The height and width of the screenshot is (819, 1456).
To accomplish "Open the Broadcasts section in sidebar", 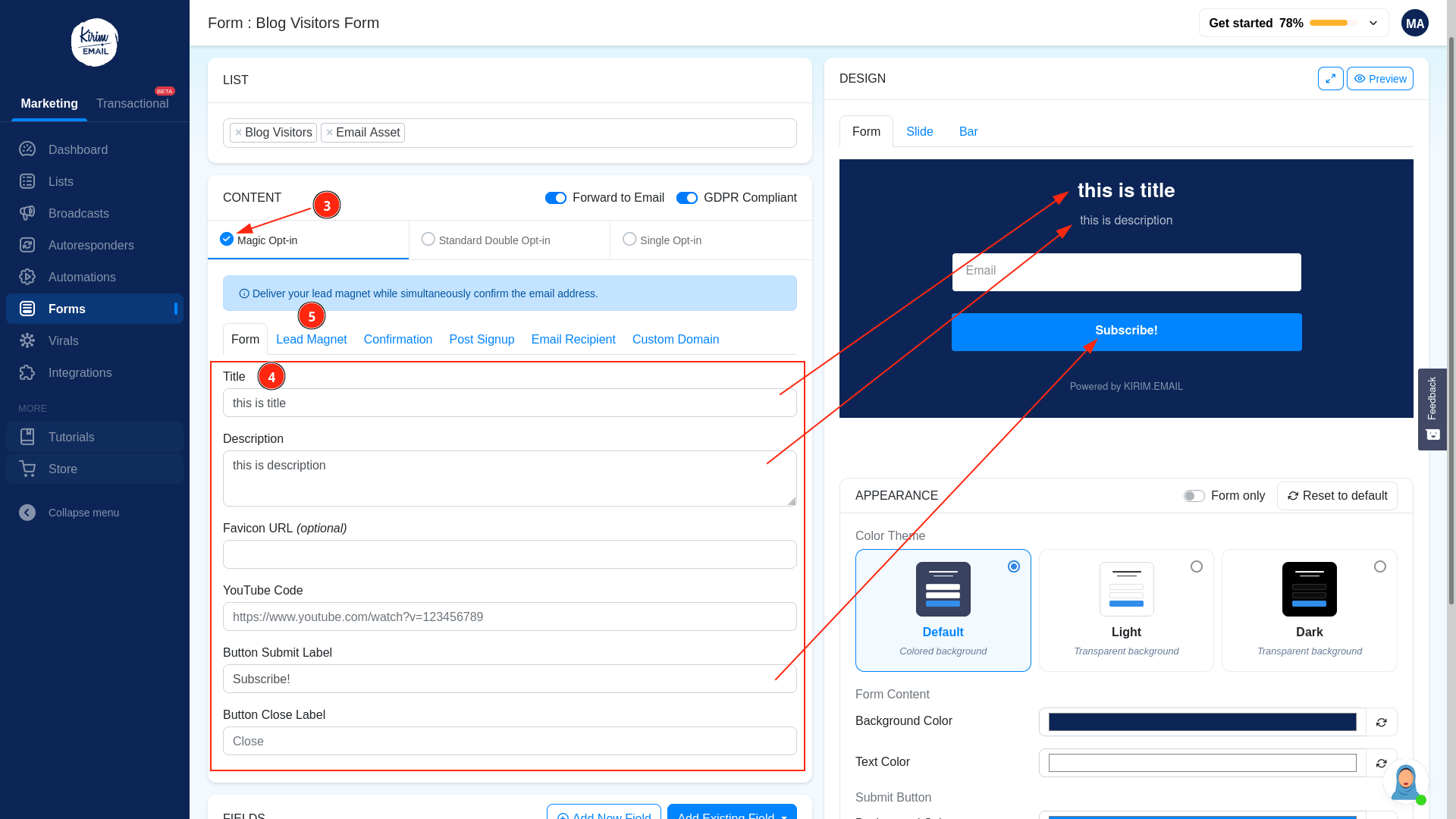I will 78,213.
